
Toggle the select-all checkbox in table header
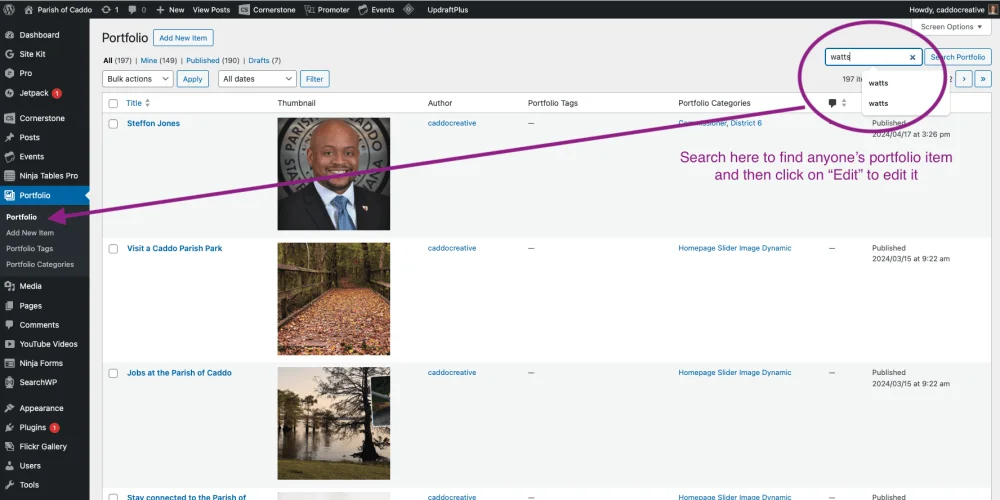pos(113,103)
